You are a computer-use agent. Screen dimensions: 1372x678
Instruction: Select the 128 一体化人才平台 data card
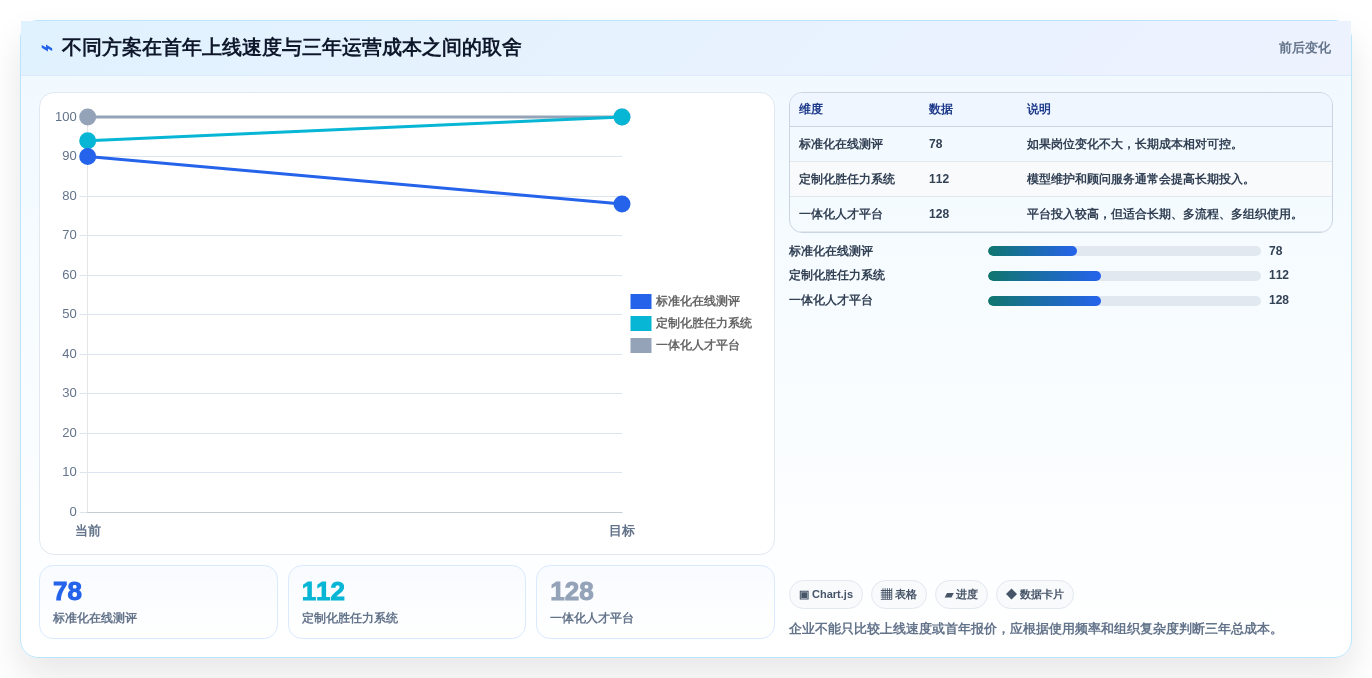click(x=655, y=602)
